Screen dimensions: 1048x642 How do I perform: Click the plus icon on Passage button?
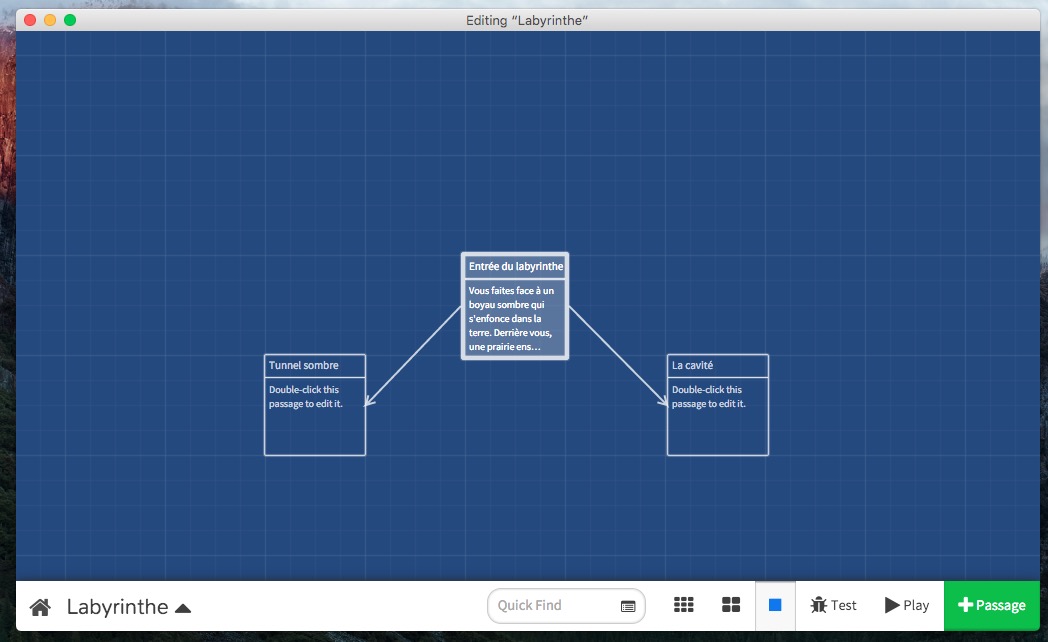coord(965,605)
